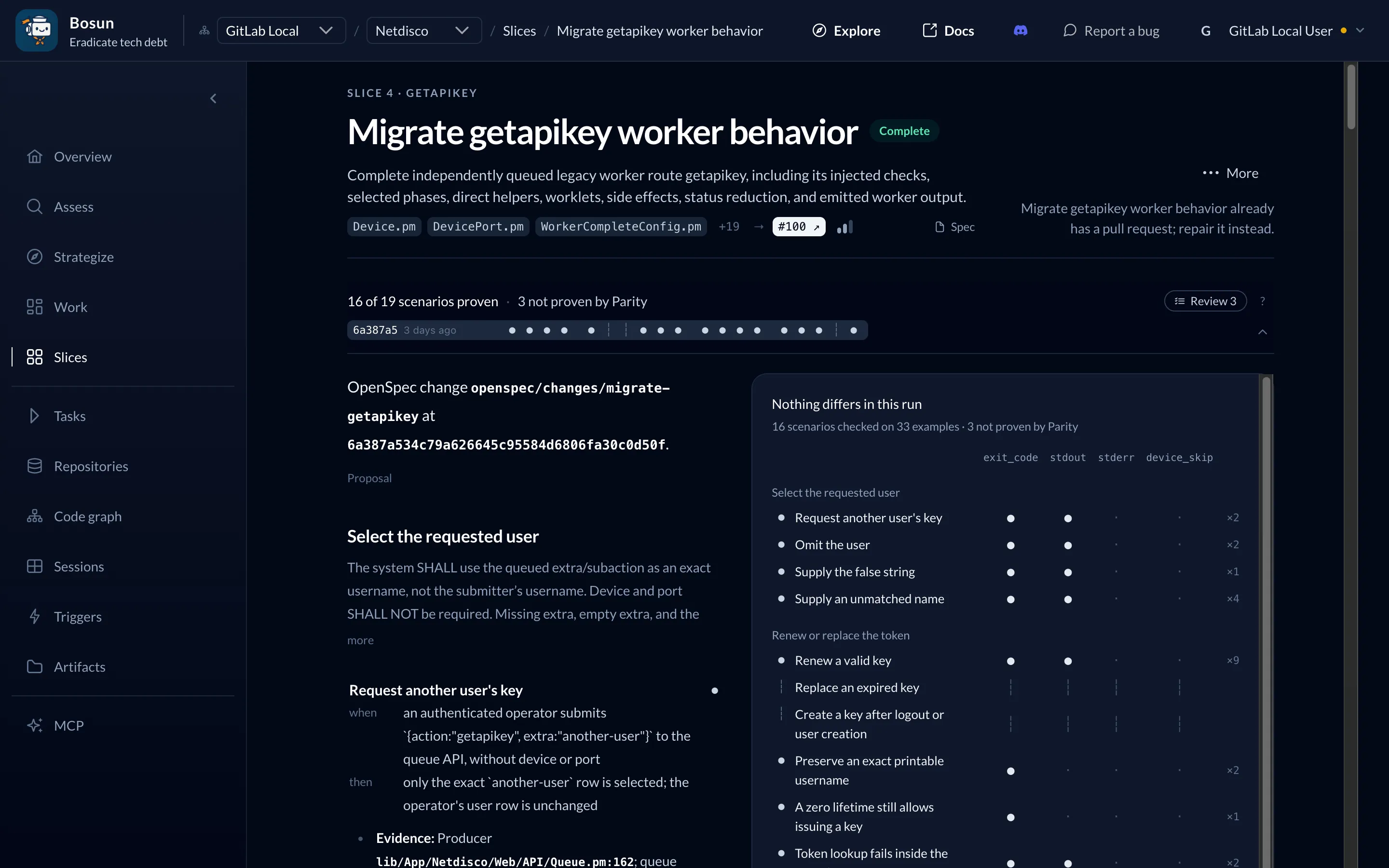
Task: Click Explore in top navigation
Action: (846, 30)
